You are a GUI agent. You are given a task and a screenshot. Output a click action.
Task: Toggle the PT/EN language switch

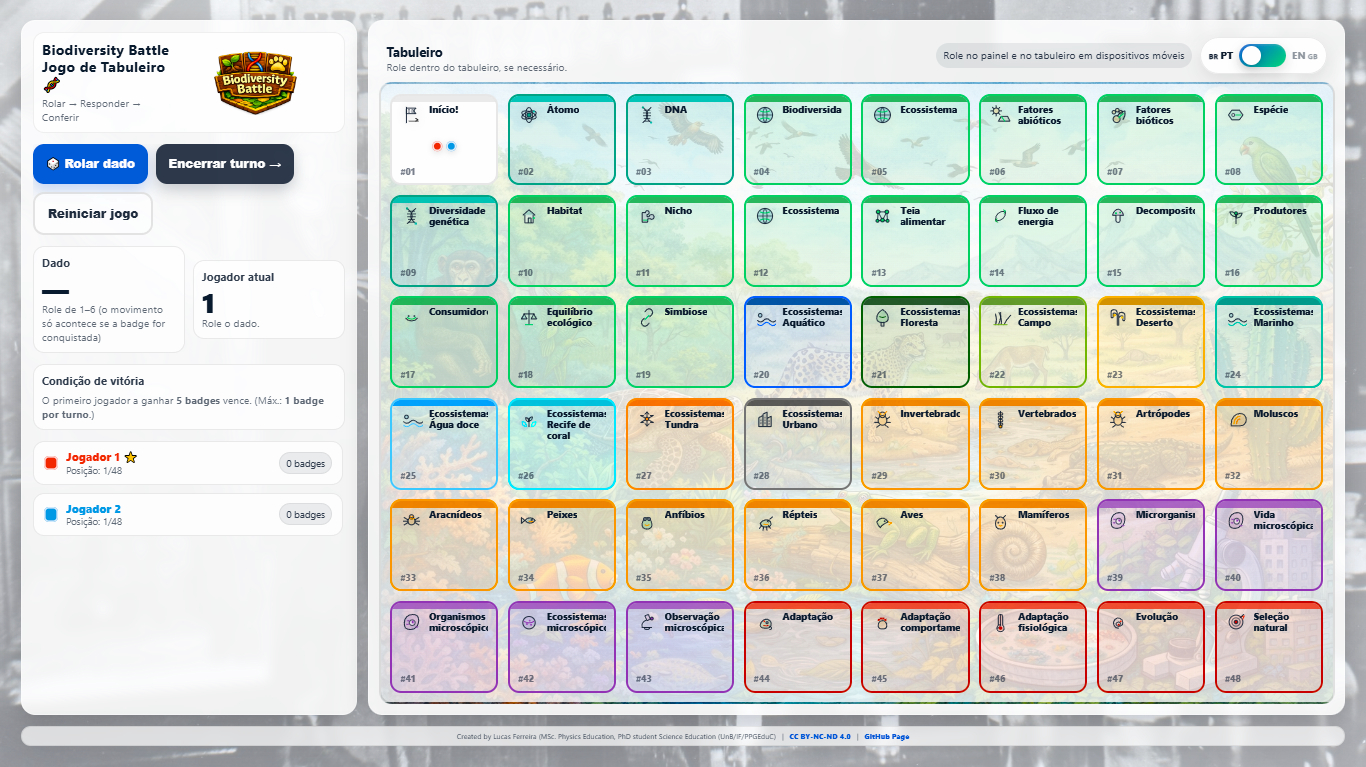coord(1262,56)
